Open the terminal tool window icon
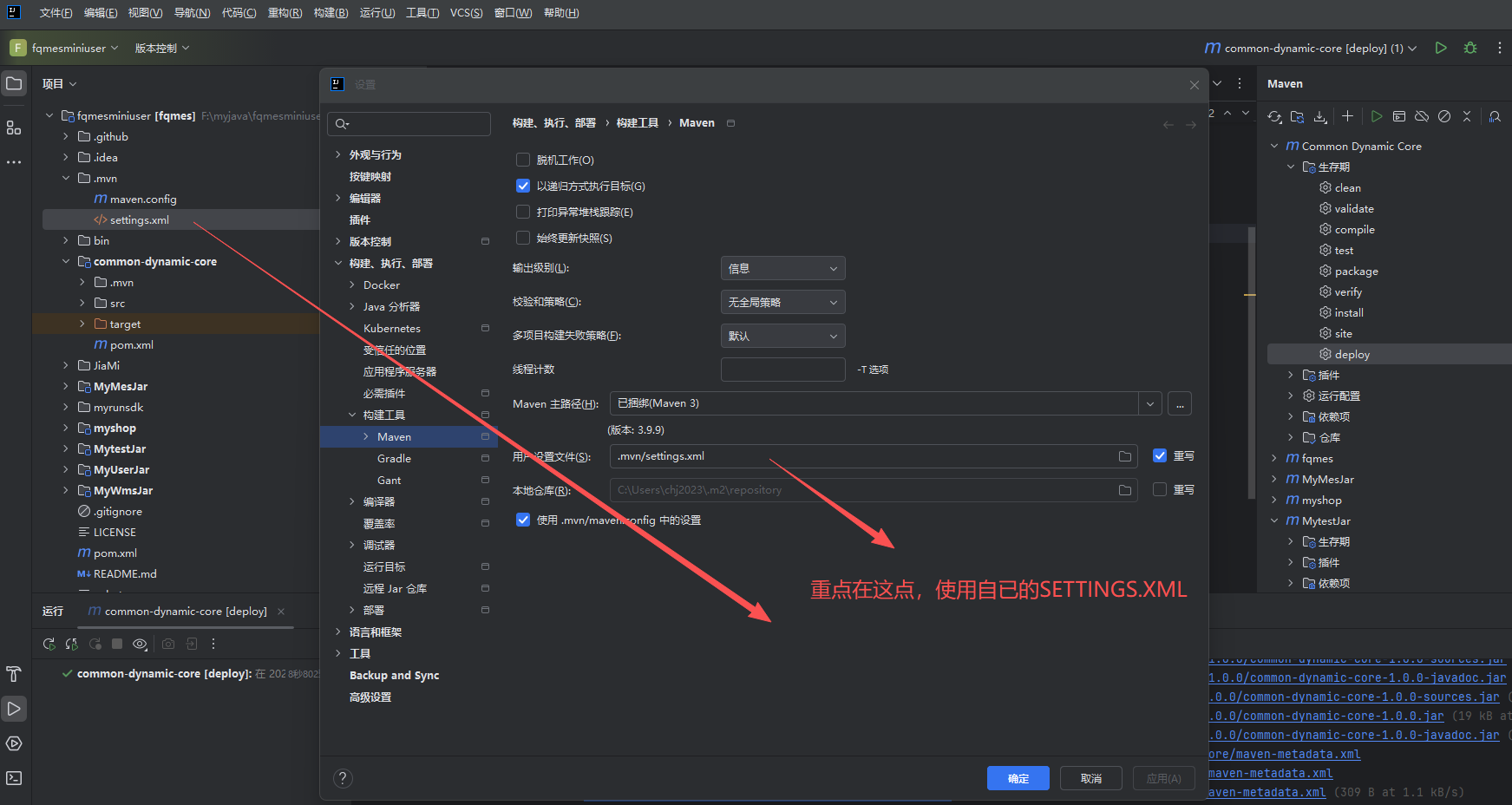Image resolution: width=1512 pixels, height=805 pixels. [x=14, y=778]
